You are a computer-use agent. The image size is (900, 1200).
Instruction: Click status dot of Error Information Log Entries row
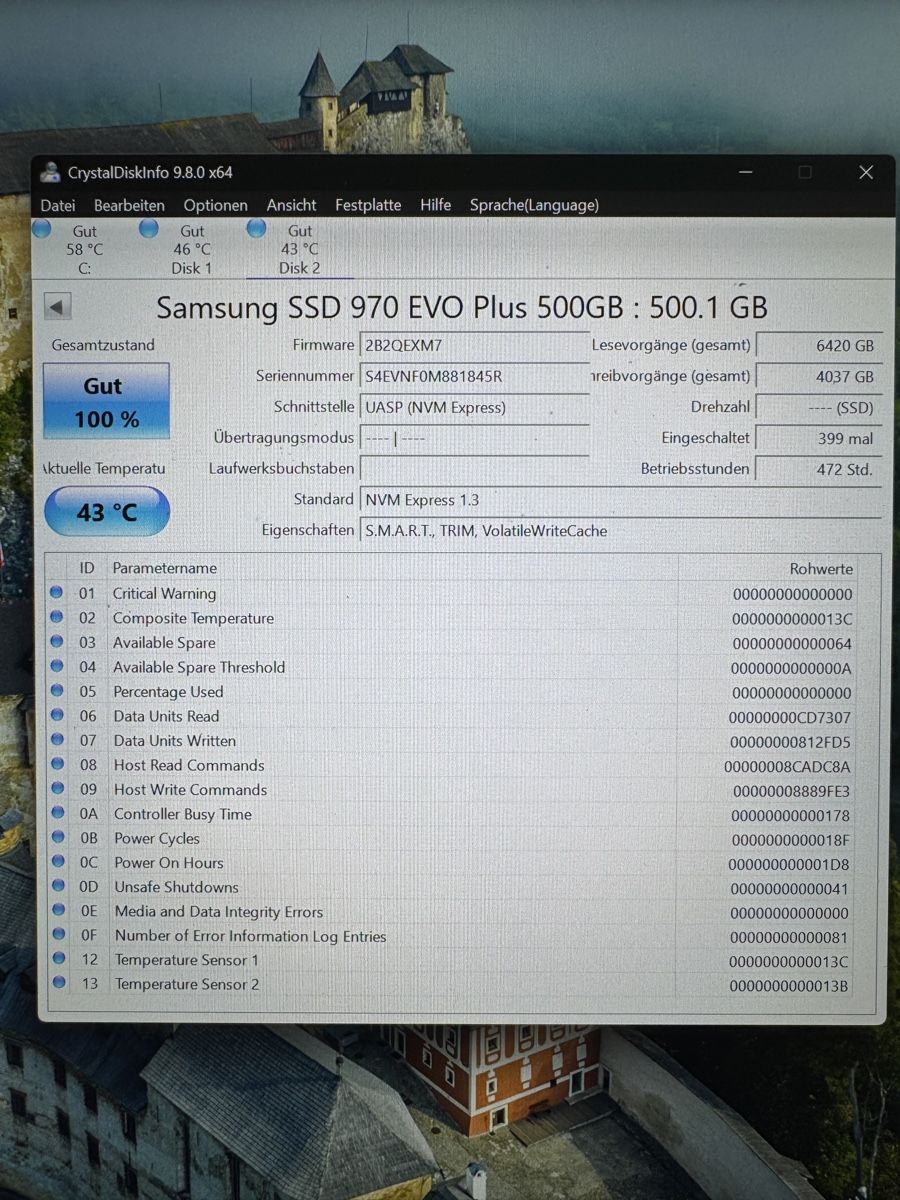click(58, 935)
